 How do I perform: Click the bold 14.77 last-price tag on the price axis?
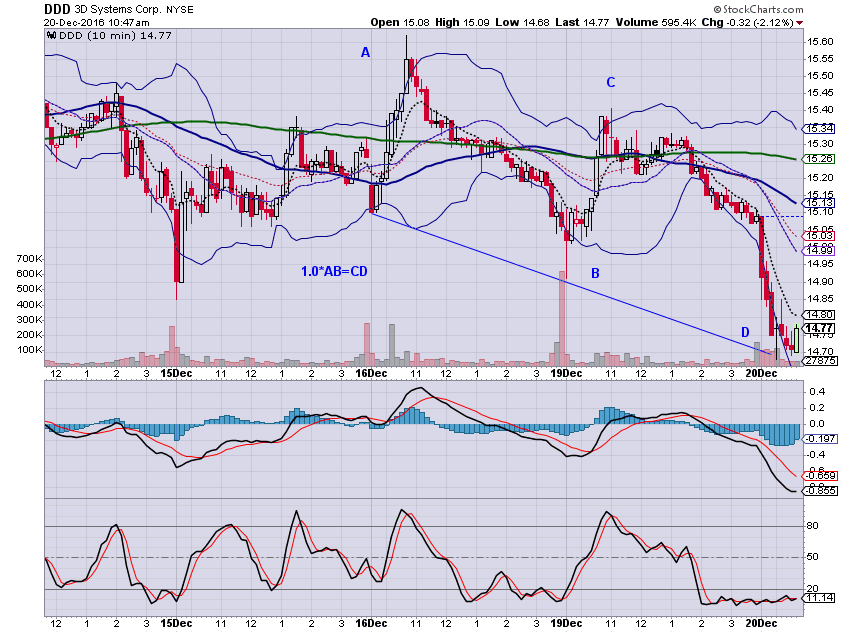tap(819, 328)
